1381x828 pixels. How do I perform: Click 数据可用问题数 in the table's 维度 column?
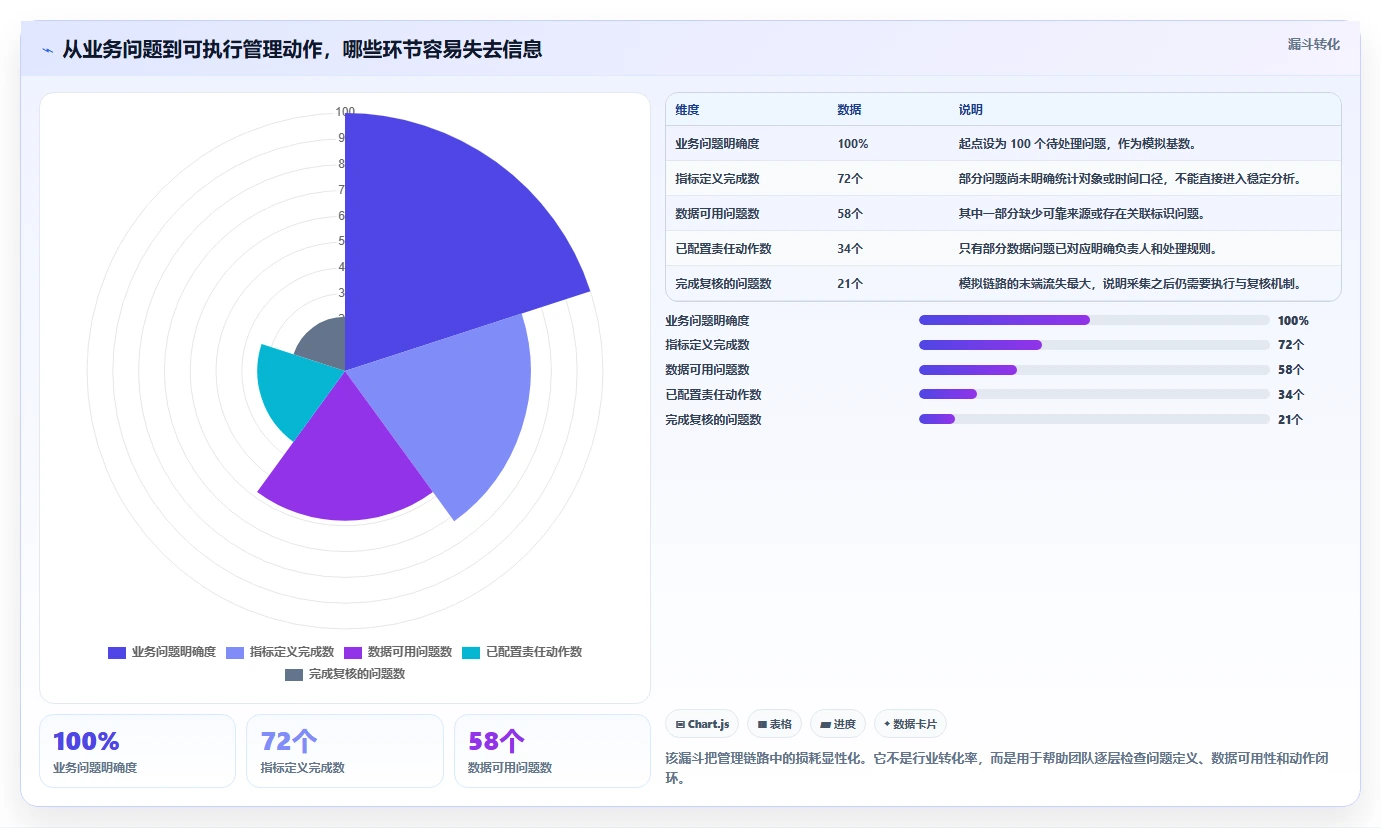pos(717,214)
